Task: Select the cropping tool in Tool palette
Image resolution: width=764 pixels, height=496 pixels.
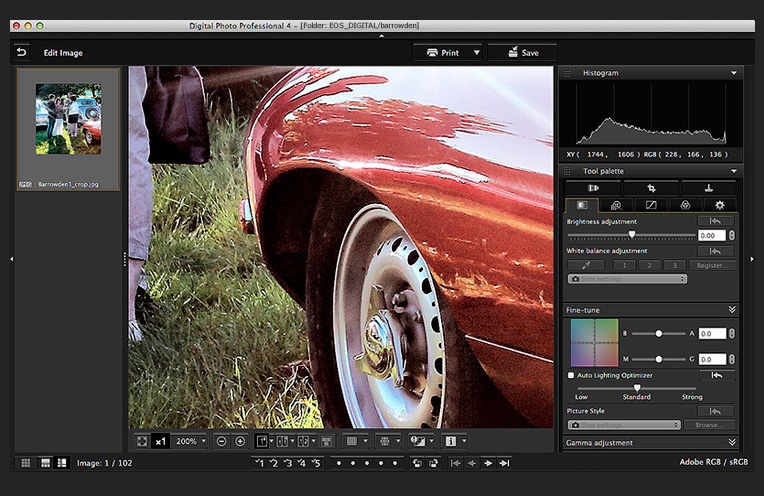Action: (x=652, y=188)
